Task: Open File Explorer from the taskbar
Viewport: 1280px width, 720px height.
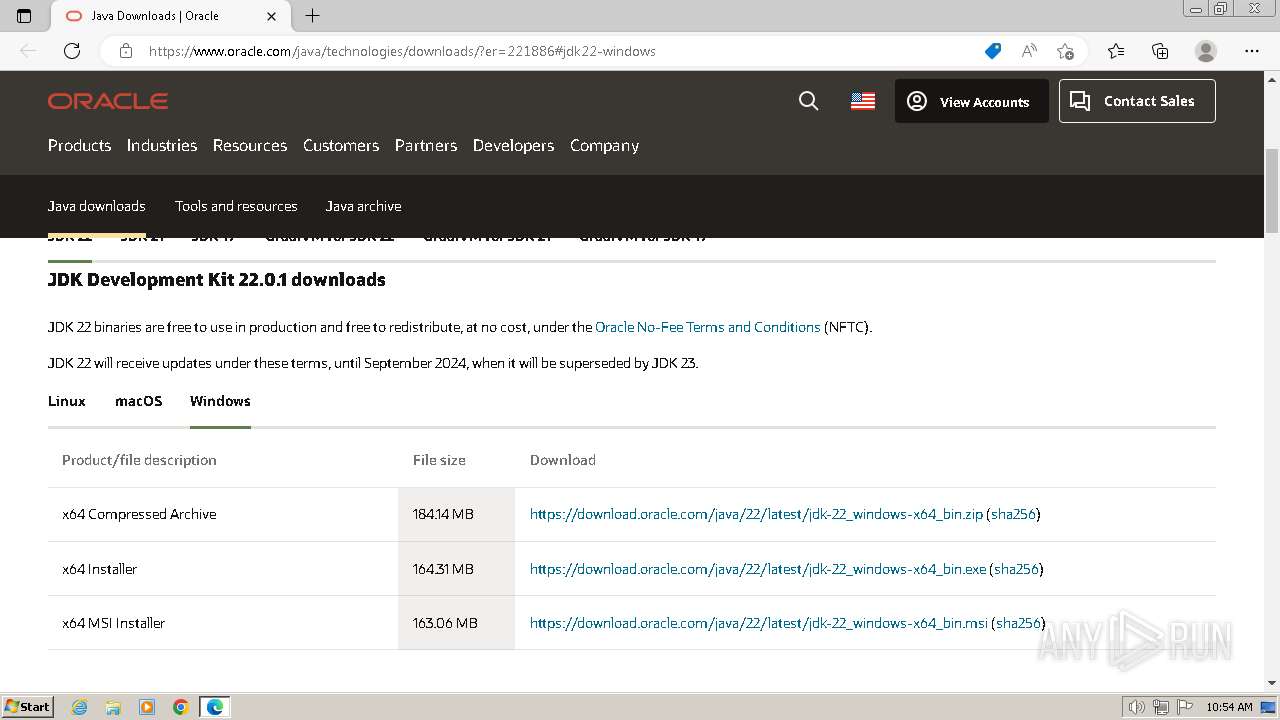Action: (x=113, y=707)
